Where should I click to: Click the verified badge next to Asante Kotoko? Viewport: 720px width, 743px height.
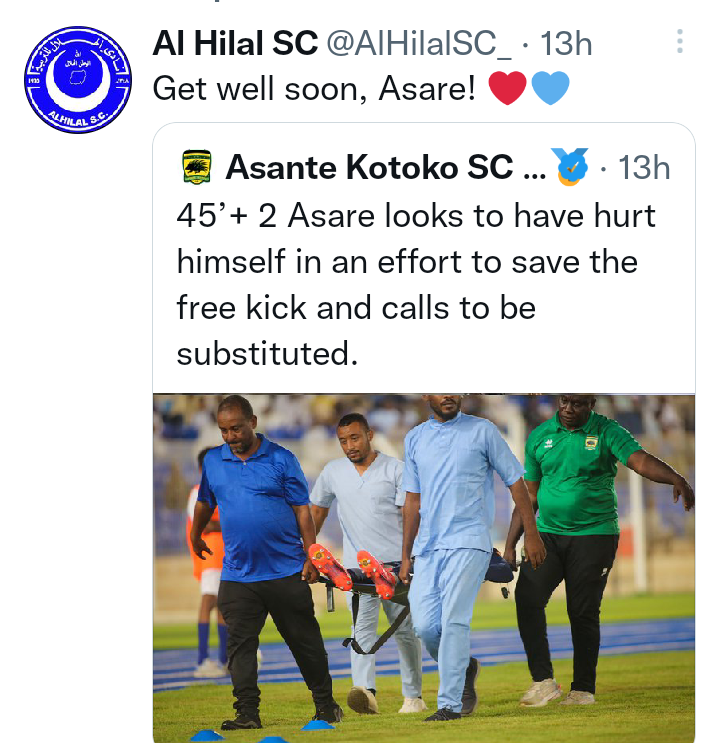pyautogui.click(x=571, y=167)
